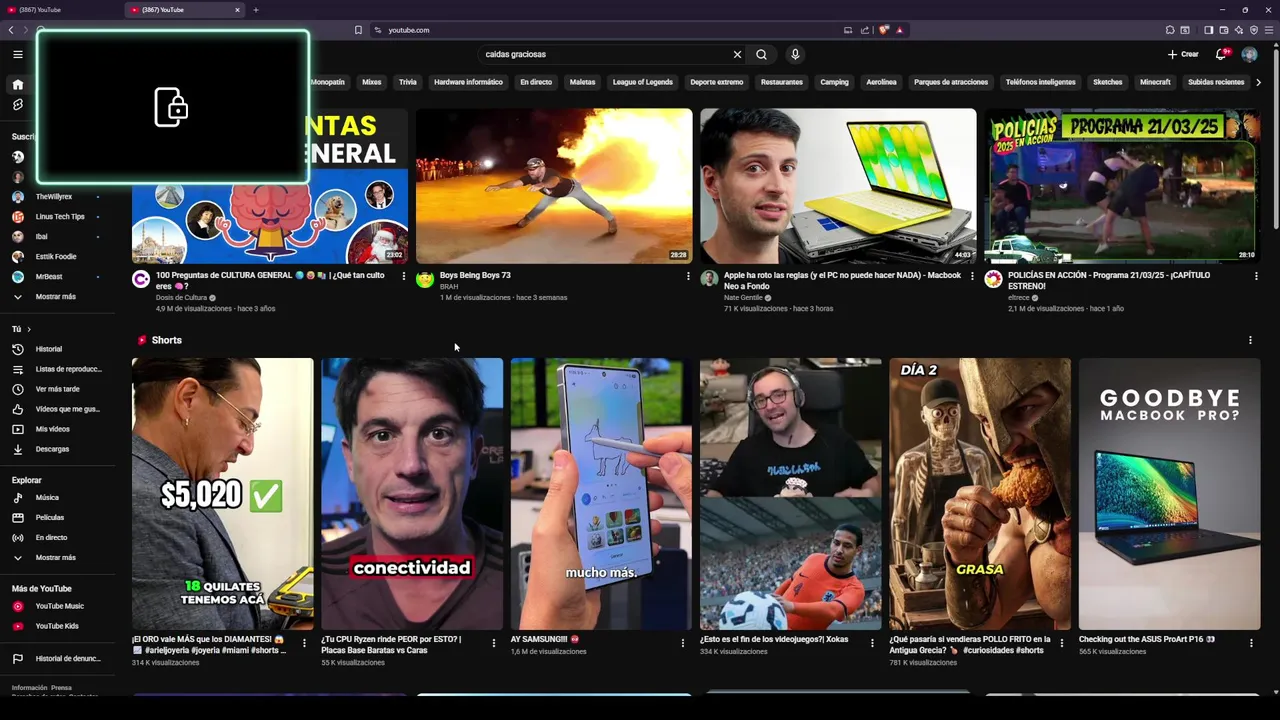Click the Home icon in sidebar
This screenshot has height=720, width=1280.
pos(18,84)
